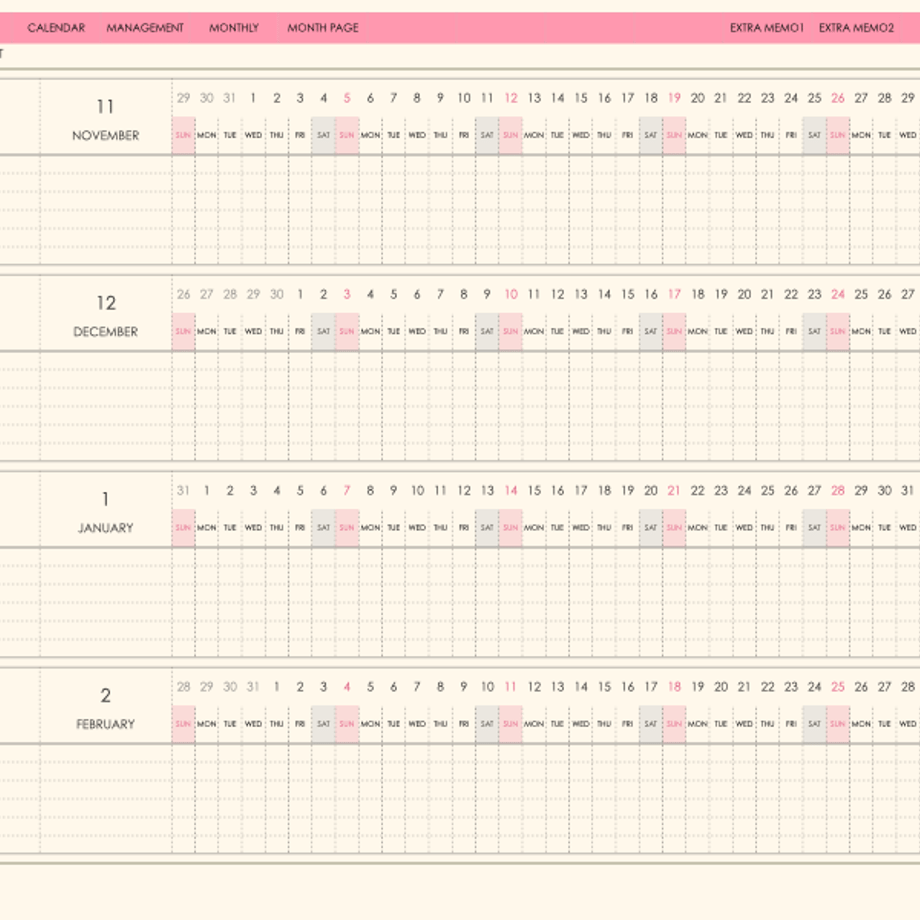This screenshot has height=920, width=920.
Task: Pick date 14 in the January row
Action: [511, 491]
